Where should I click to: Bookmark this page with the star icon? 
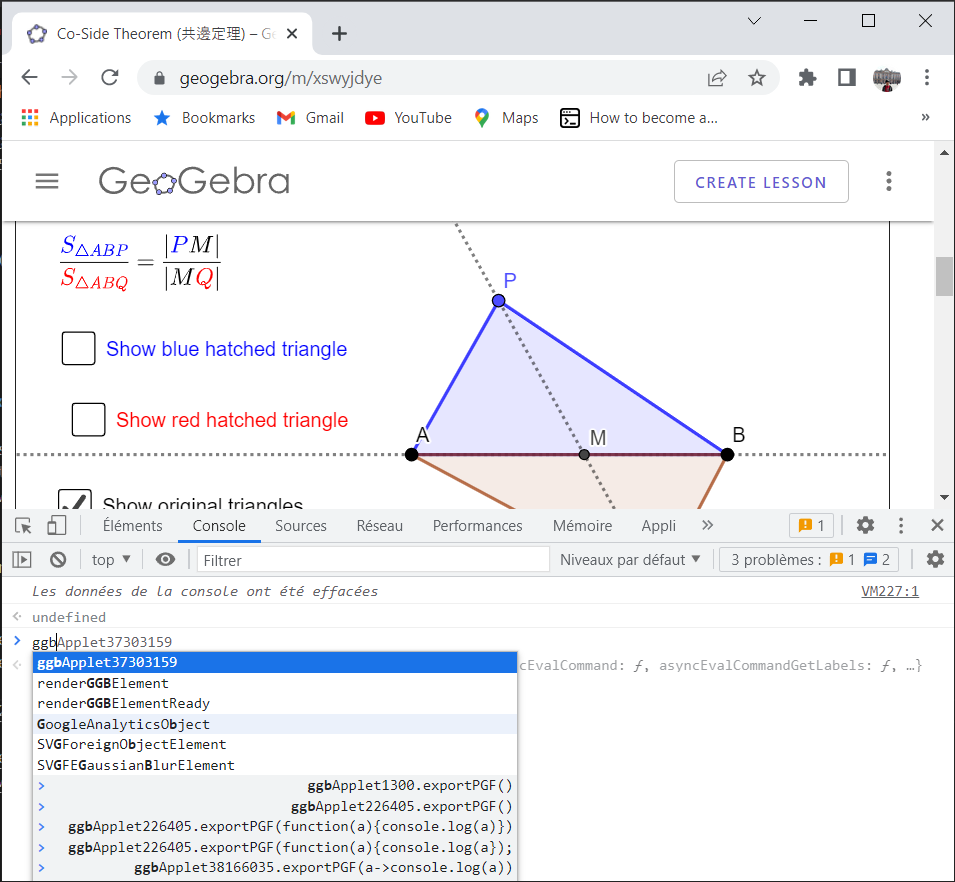coord(757,78)
